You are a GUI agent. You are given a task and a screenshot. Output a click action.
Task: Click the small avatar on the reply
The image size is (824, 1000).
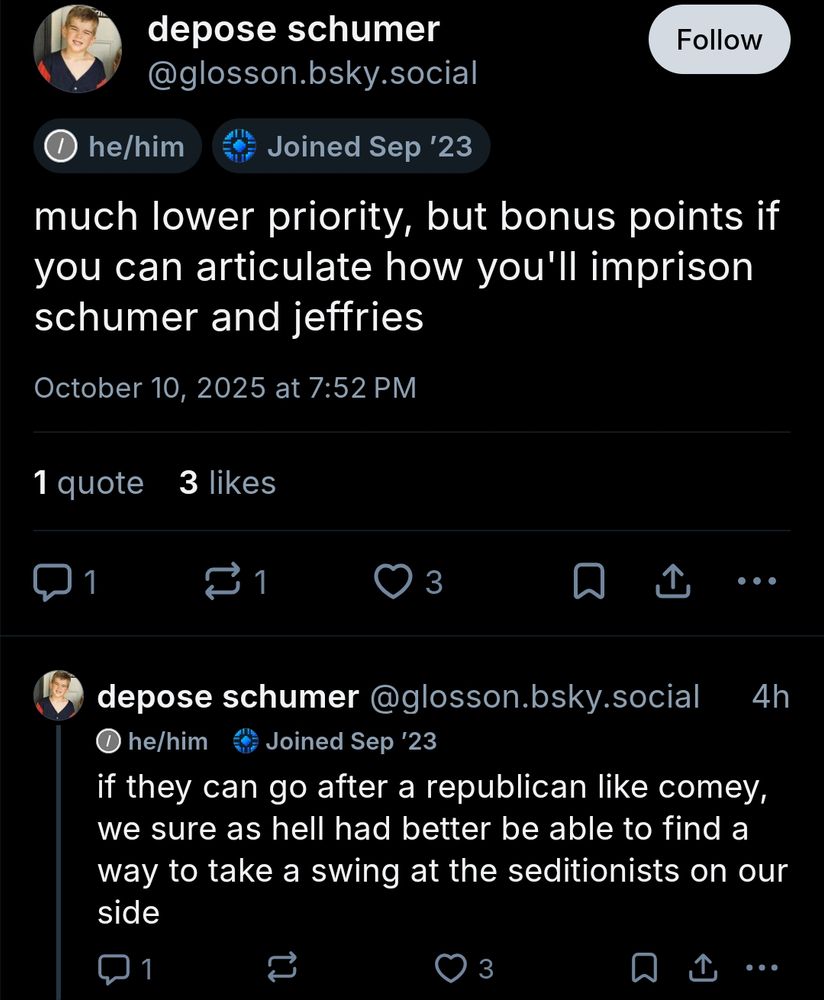click(59, 696)
